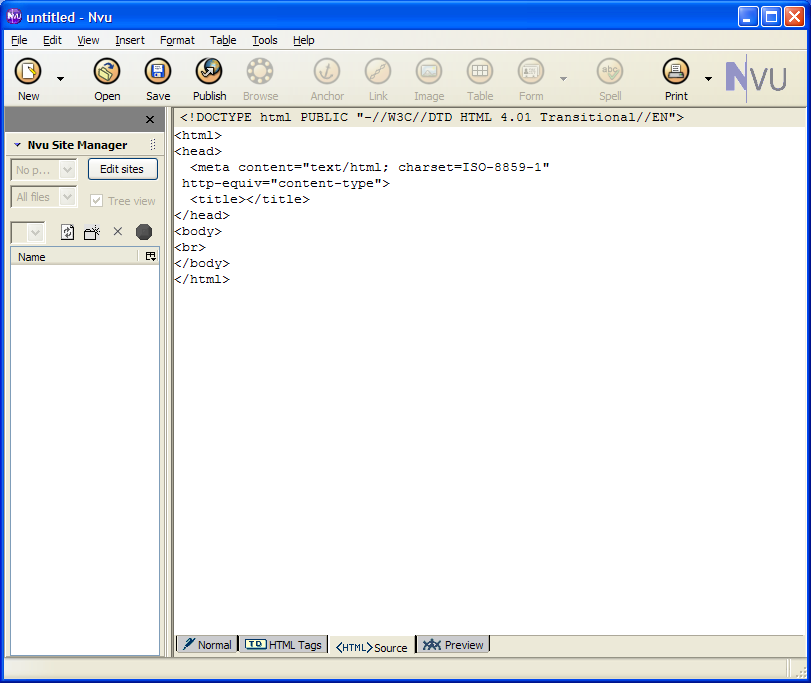The height and width of the screenshot is (683, 811).
Task: Click the Form toolbar icon
Action: click(531, 71)
